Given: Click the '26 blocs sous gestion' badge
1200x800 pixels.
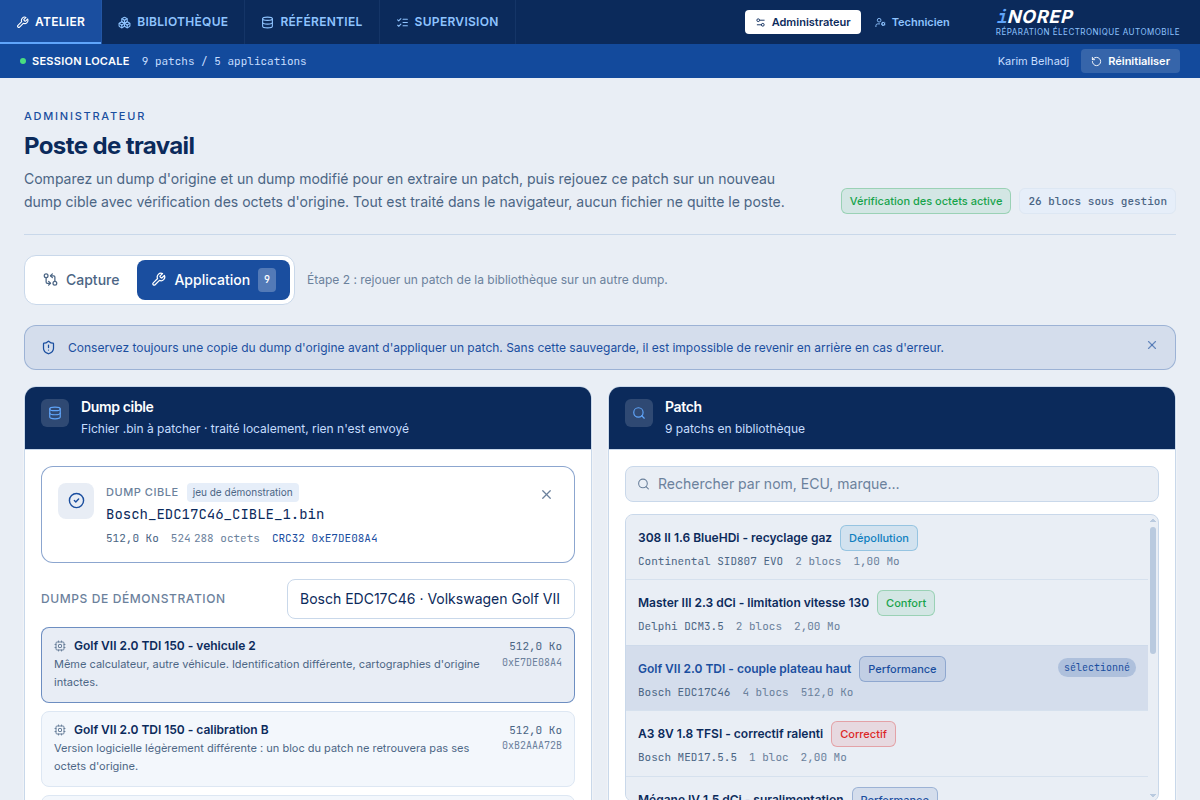Looking at the screenshot, I should coord(1097,201).
